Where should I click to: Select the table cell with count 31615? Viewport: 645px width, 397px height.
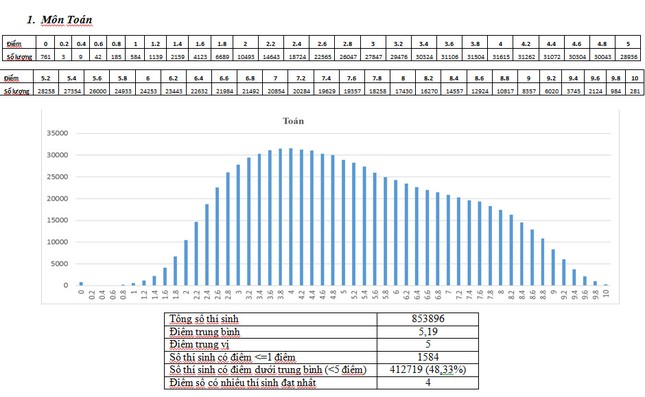(x=501, y=57)
